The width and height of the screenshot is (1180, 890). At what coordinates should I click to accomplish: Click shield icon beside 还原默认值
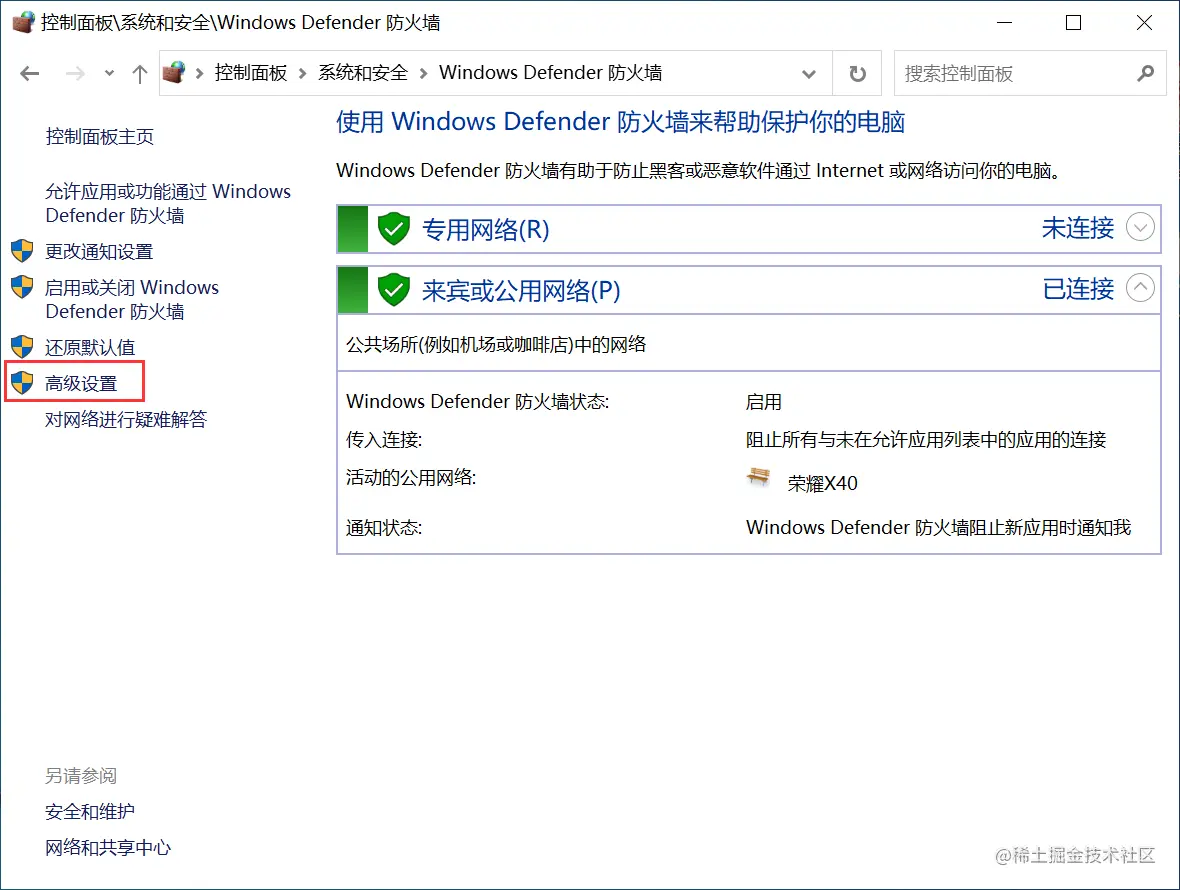click(x=23, y=347)
